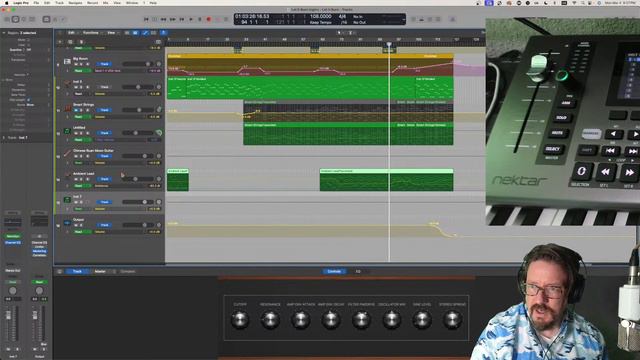Viewport: 640px width, 360px height.
Task: Open the Navigate menu
Action: [75, 3]
